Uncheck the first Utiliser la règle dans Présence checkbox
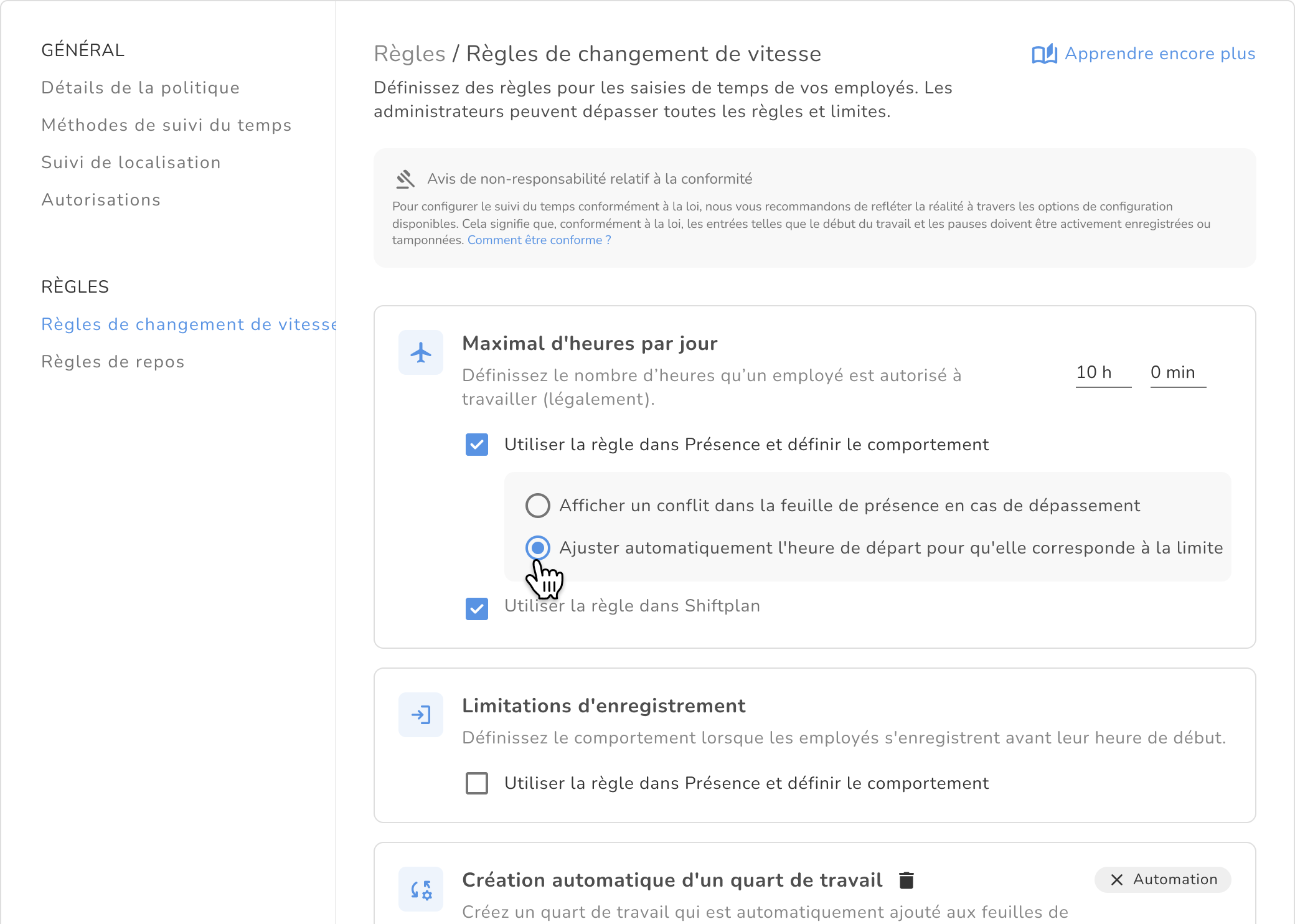 (x=477, y=445)
